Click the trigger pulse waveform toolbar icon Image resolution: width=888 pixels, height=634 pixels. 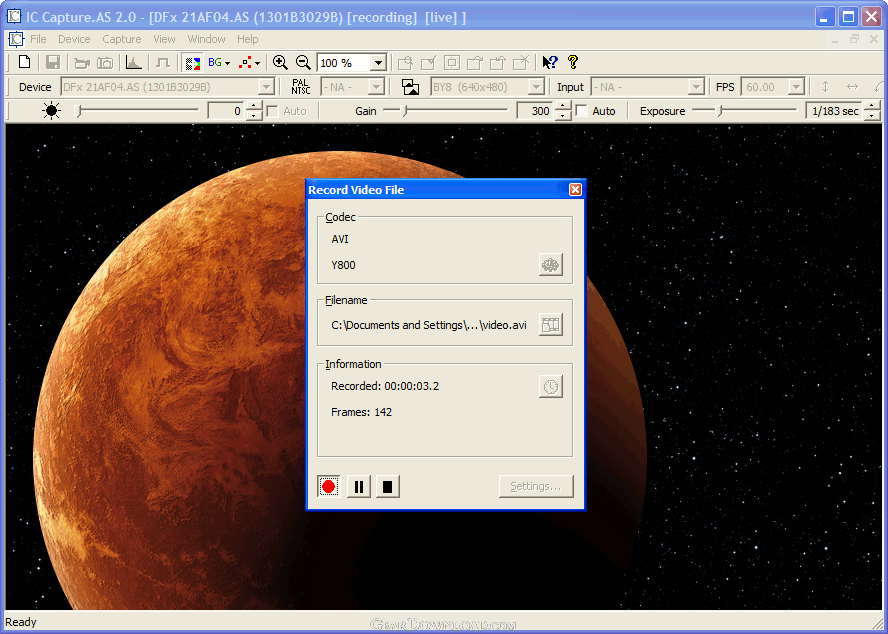[163, 62]
